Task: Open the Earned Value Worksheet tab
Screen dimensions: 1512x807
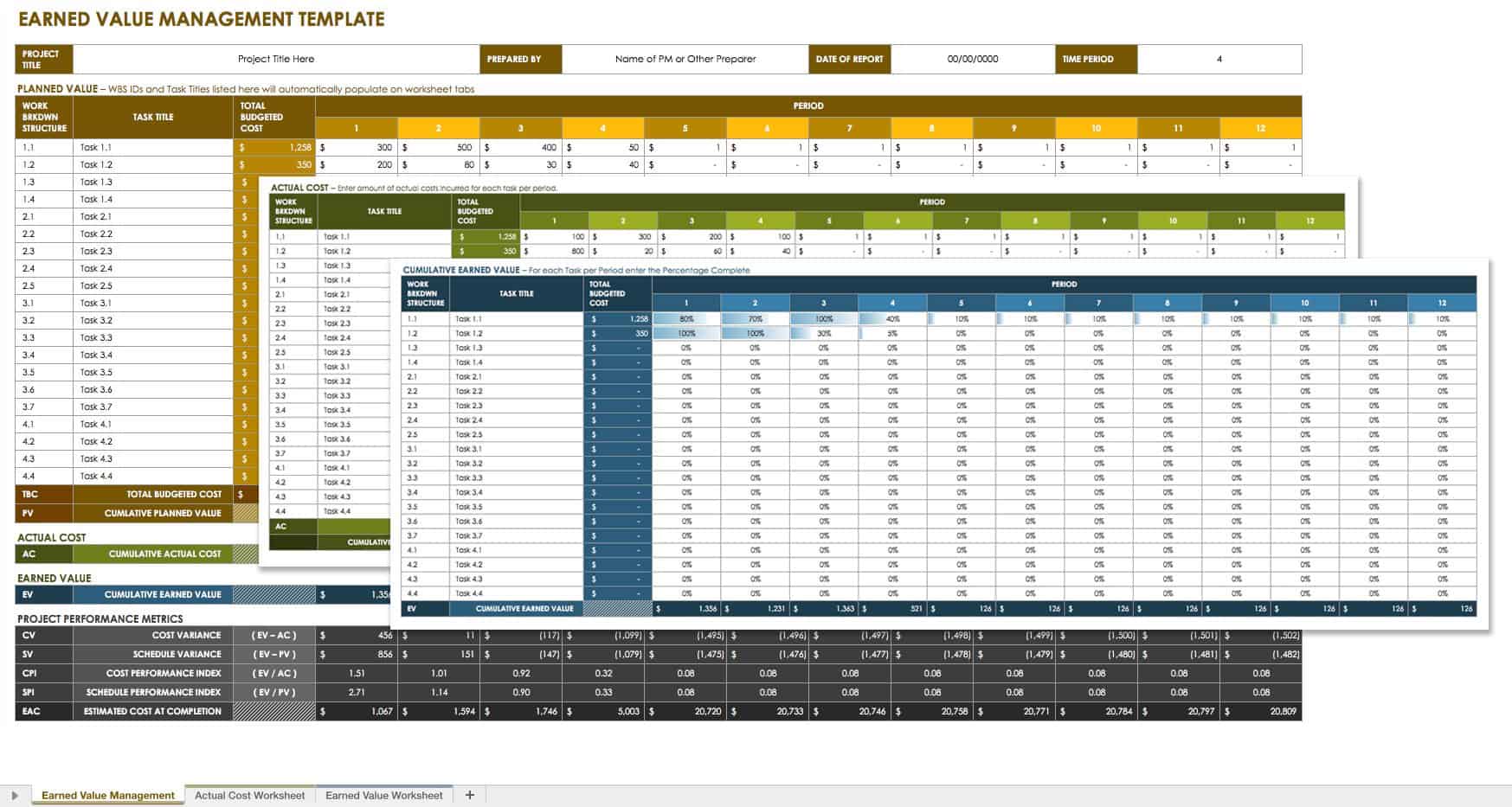Action: (x=383, y=795)
